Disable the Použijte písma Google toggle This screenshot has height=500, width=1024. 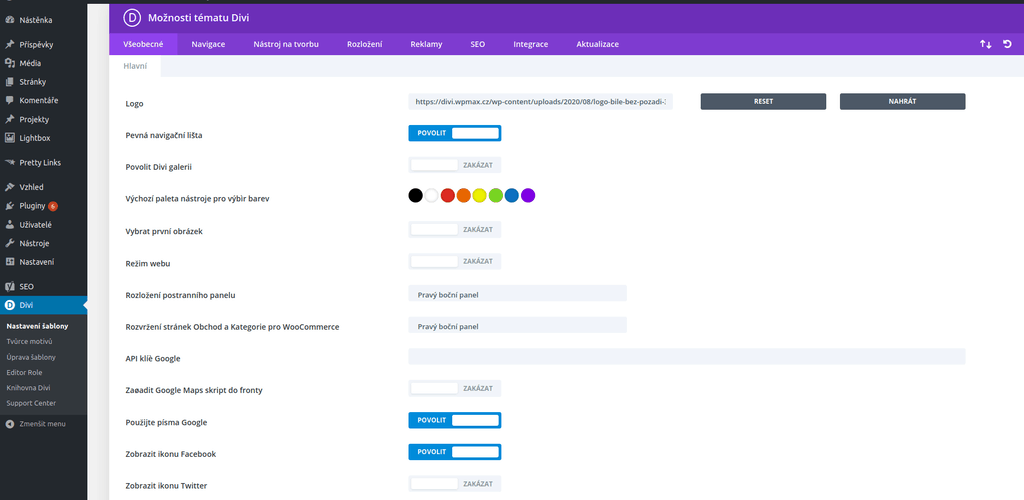[455, 420]
